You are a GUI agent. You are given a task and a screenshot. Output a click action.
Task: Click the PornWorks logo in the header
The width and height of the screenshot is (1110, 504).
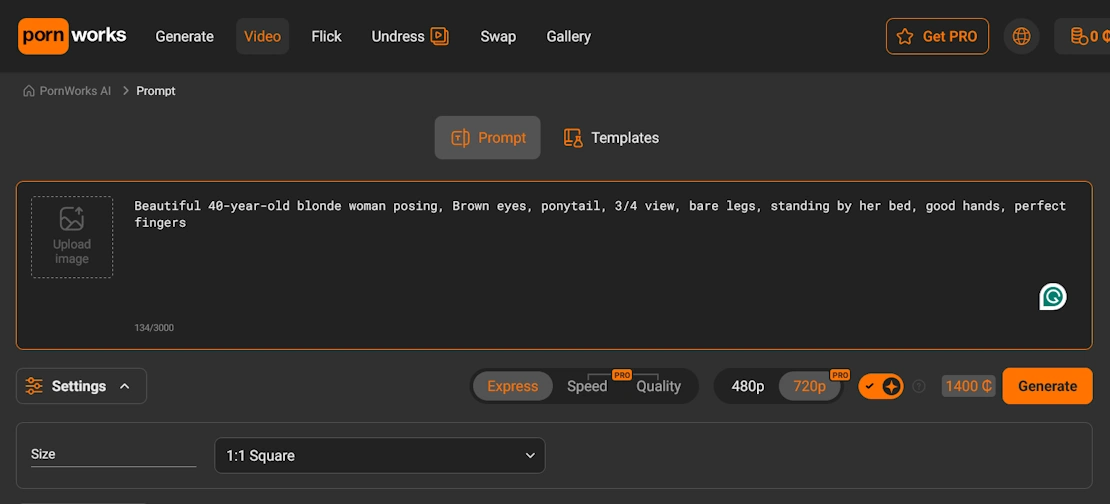coord(72,36)
